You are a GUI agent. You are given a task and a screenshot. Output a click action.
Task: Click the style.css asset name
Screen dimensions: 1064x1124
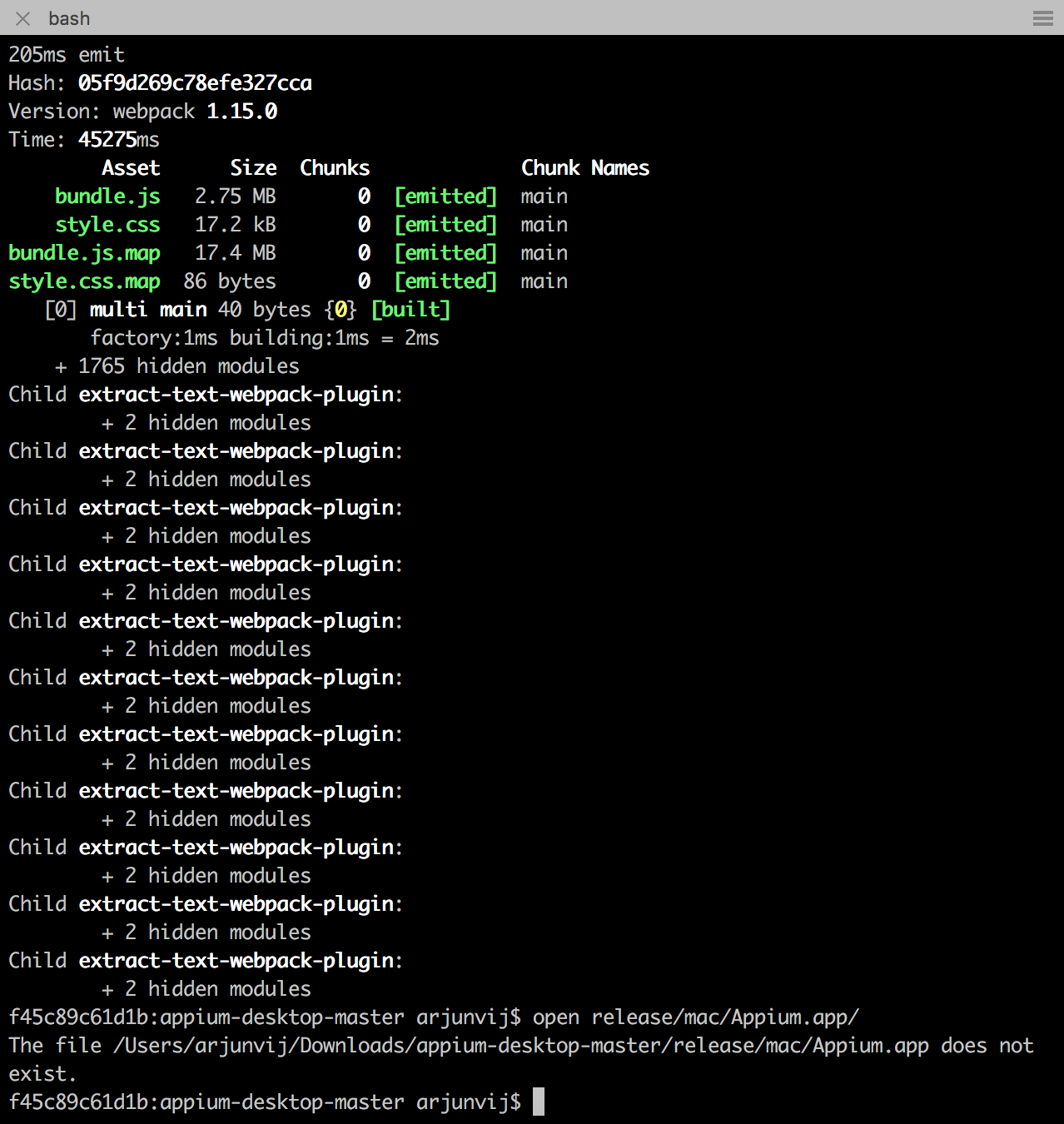pos(107,225)
